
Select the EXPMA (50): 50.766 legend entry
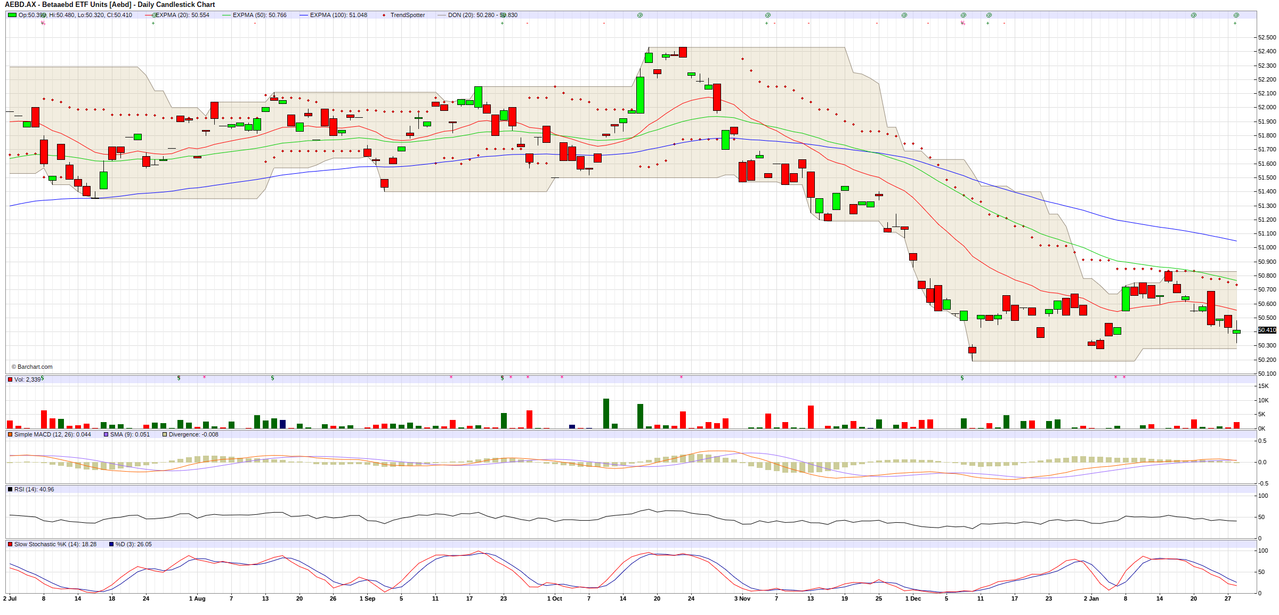(258, 15)
